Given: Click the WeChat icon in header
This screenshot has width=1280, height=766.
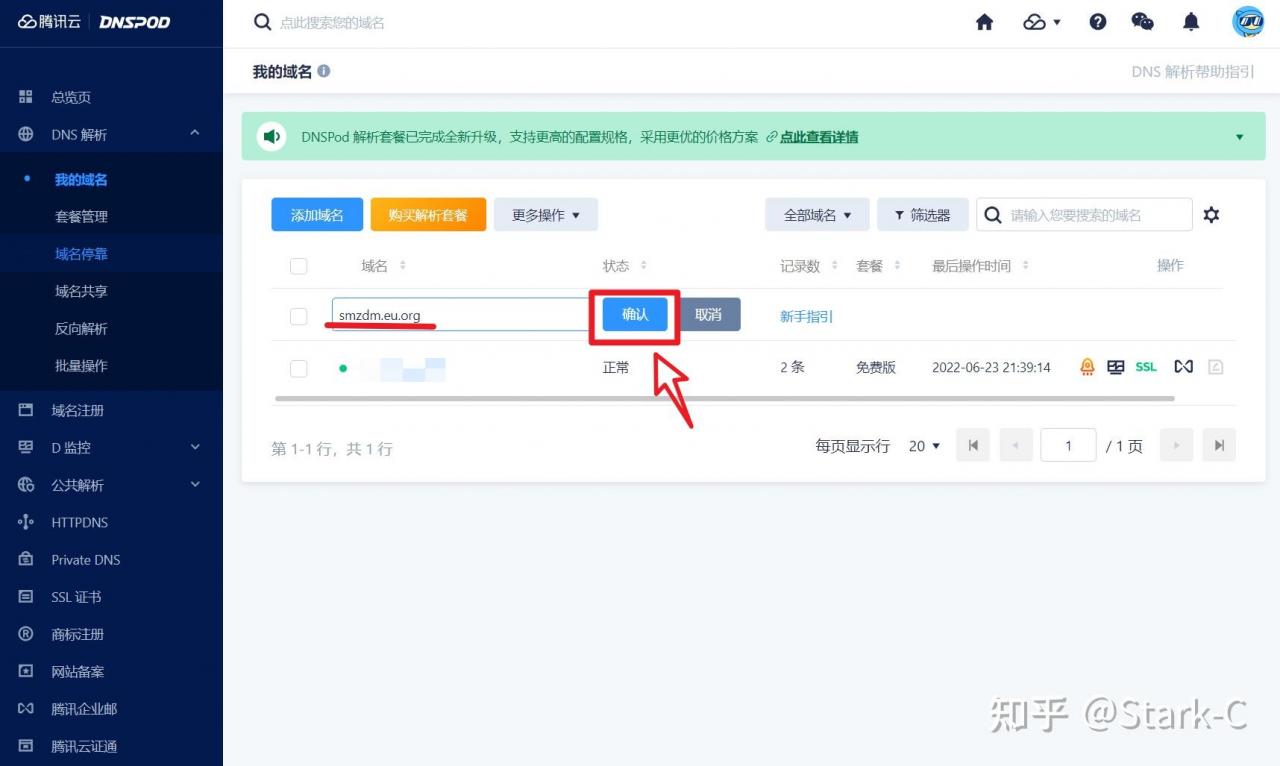Looking at the screenshot, I should (1142, 22).
